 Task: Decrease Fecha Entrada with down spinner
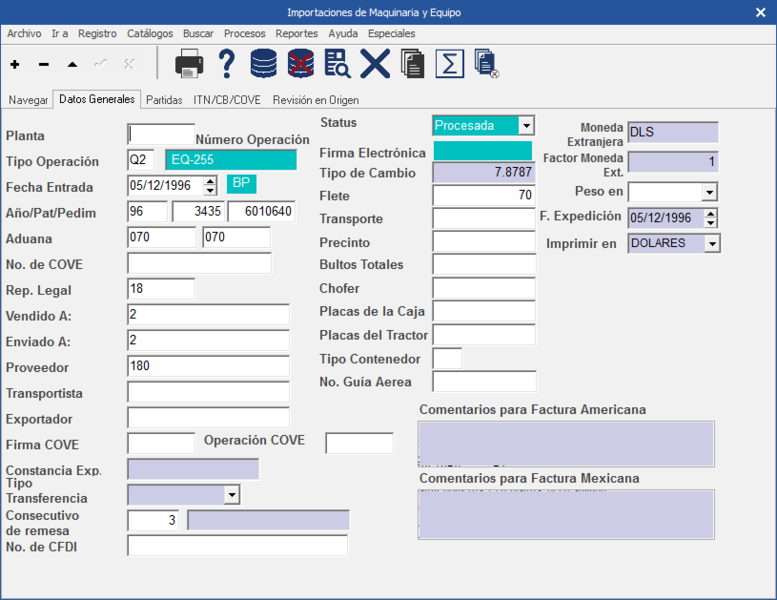point(210,190)
